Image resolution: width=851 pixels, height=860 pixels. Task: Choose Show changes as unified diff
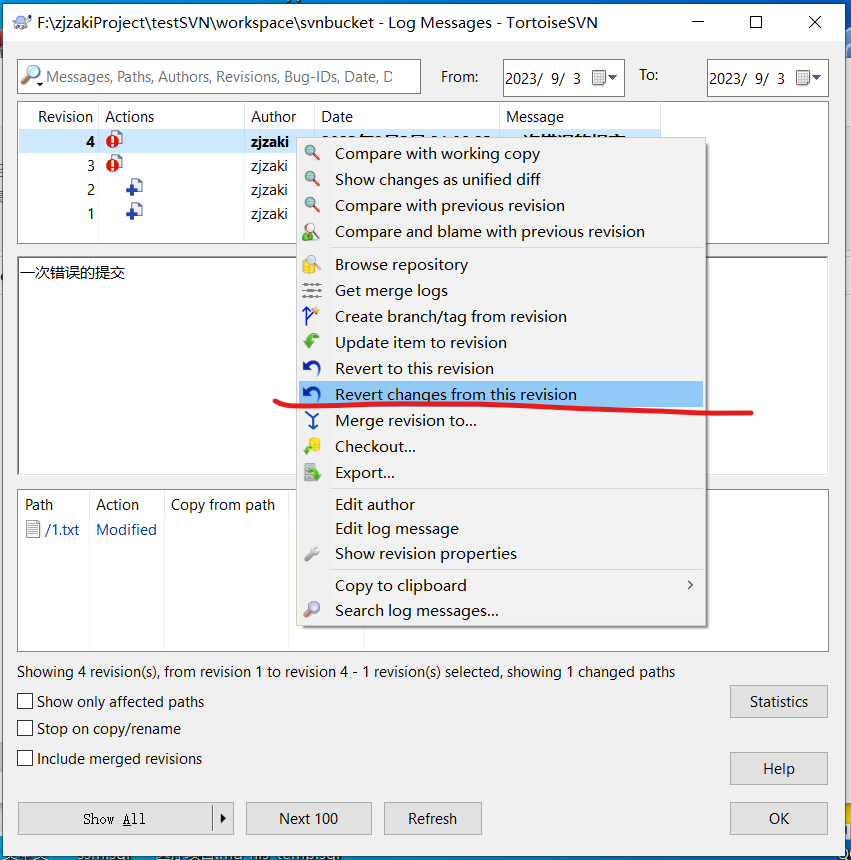(x=501, y=179)
